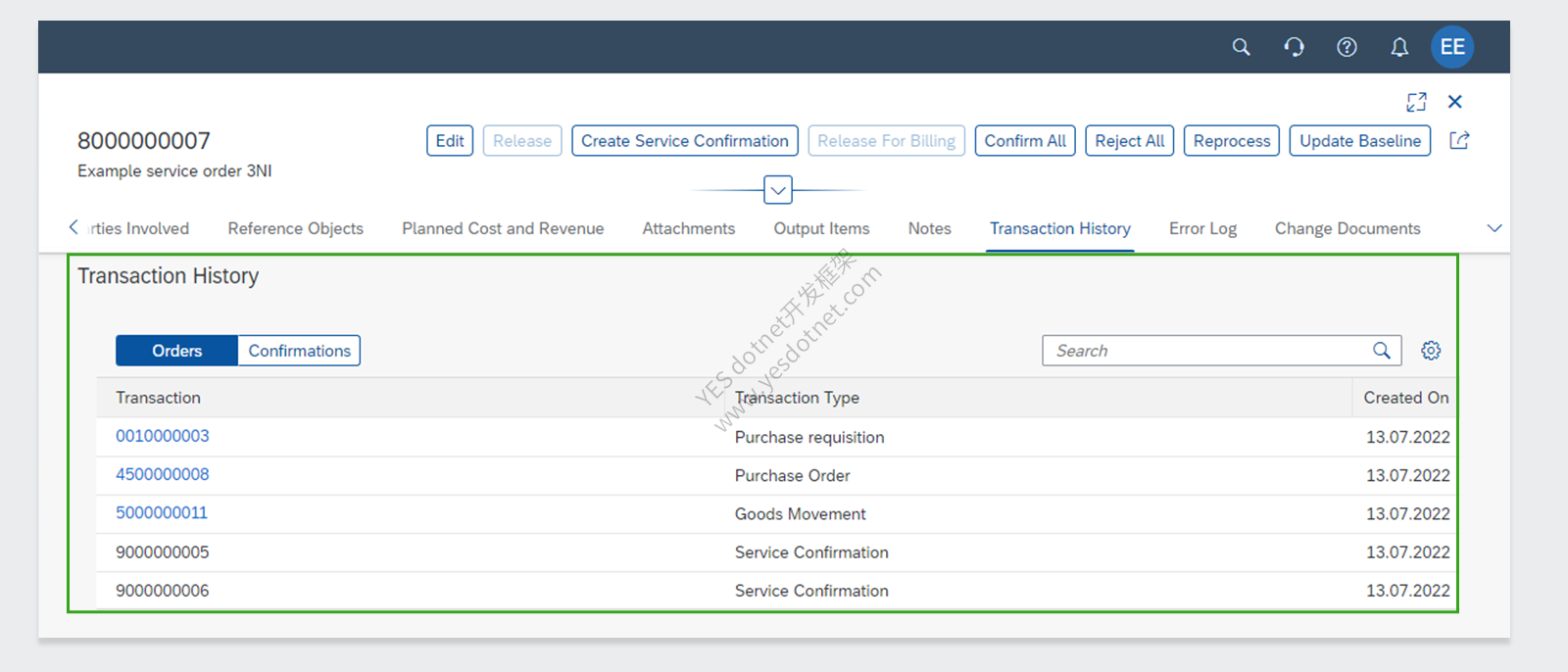Click the Goods Movement cell

801,513
